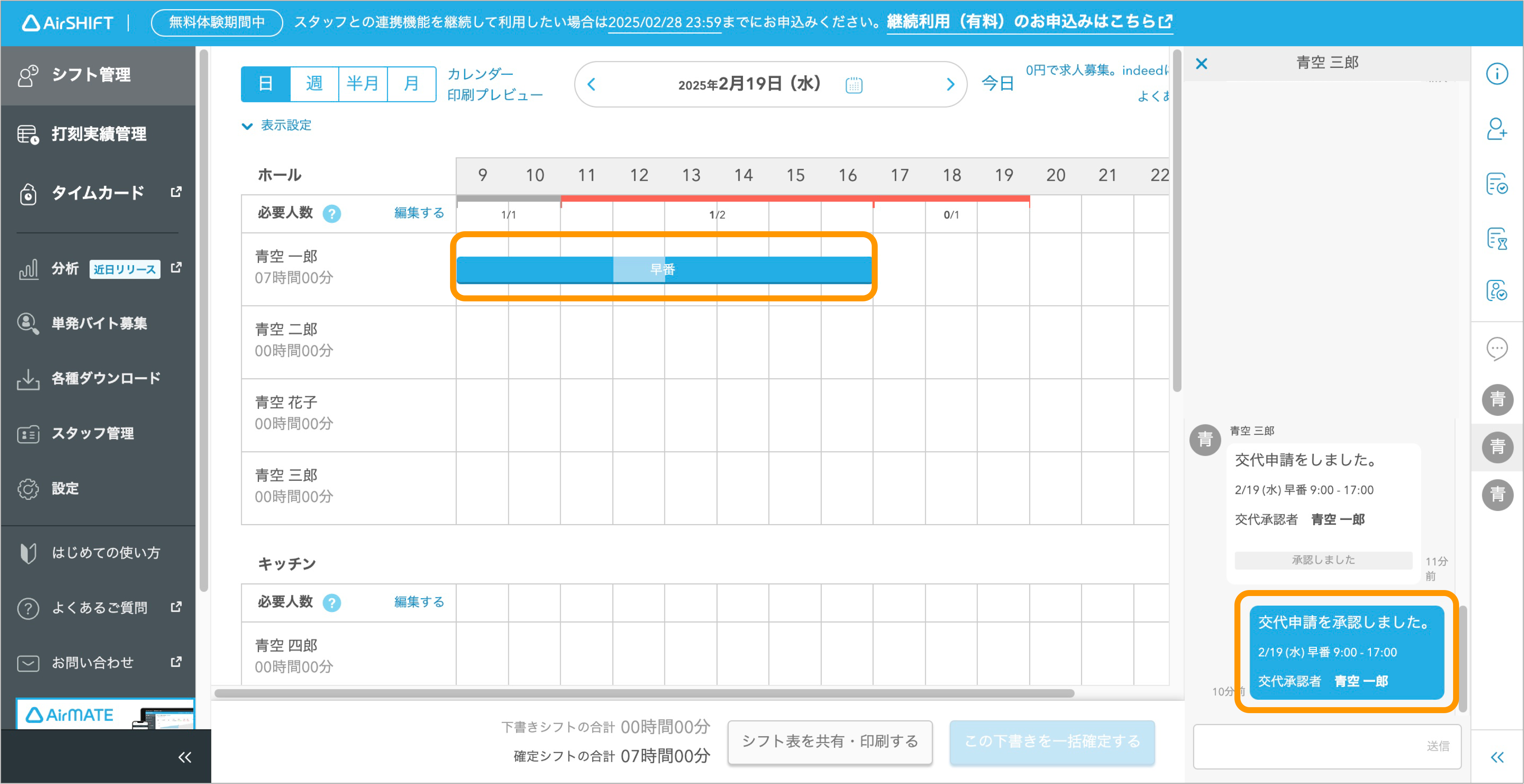The image size is (1524, 784).
Task: Click the AirMATE banner
Action: coord(105,714)
